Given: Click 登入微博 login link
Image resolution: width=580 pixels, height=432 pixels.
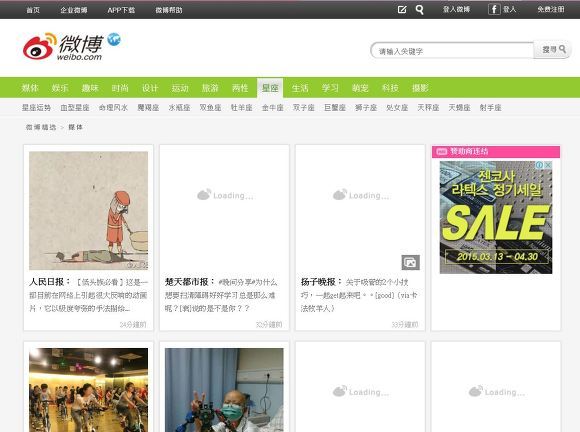Looking at the screenshot, I should tap(456, 9).
